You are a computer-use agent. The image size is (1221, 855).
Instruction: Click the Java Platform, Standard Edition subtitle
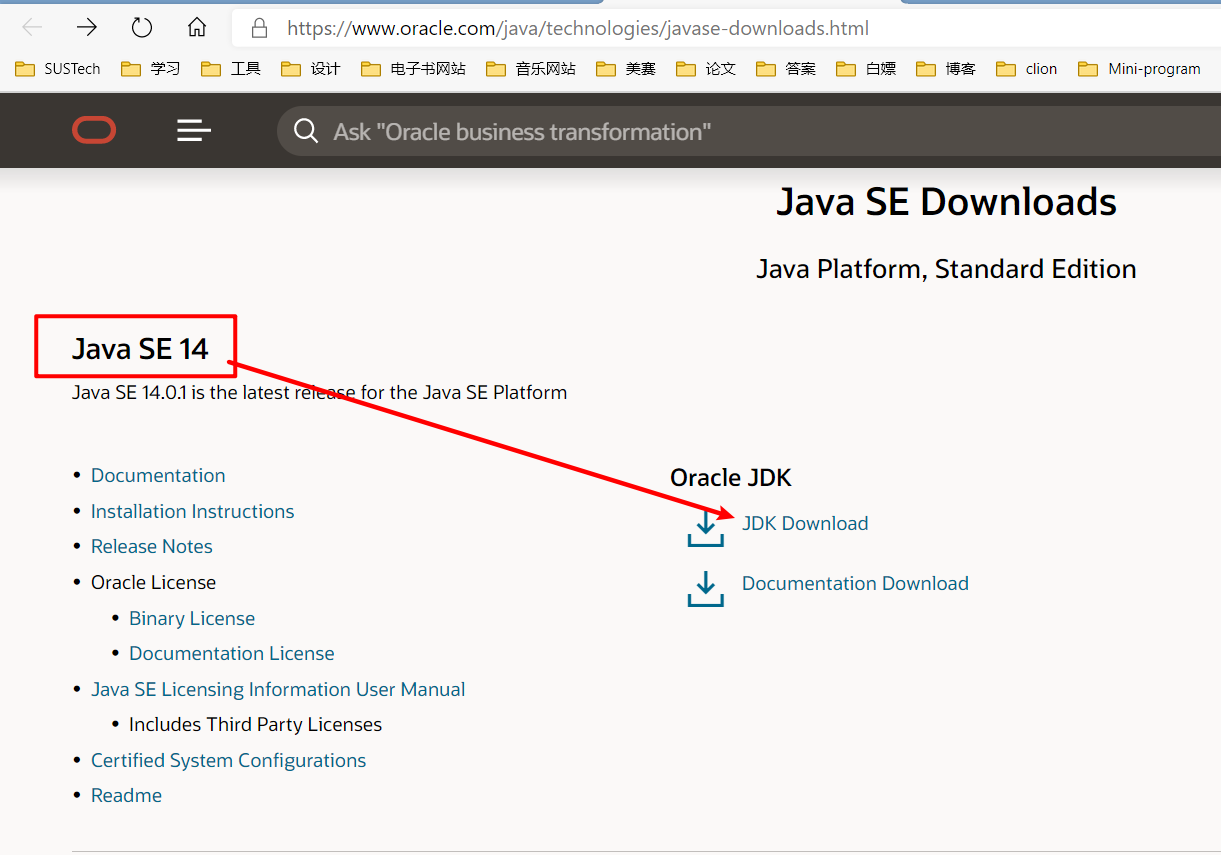pyautogui.click(x=946, y=269)
